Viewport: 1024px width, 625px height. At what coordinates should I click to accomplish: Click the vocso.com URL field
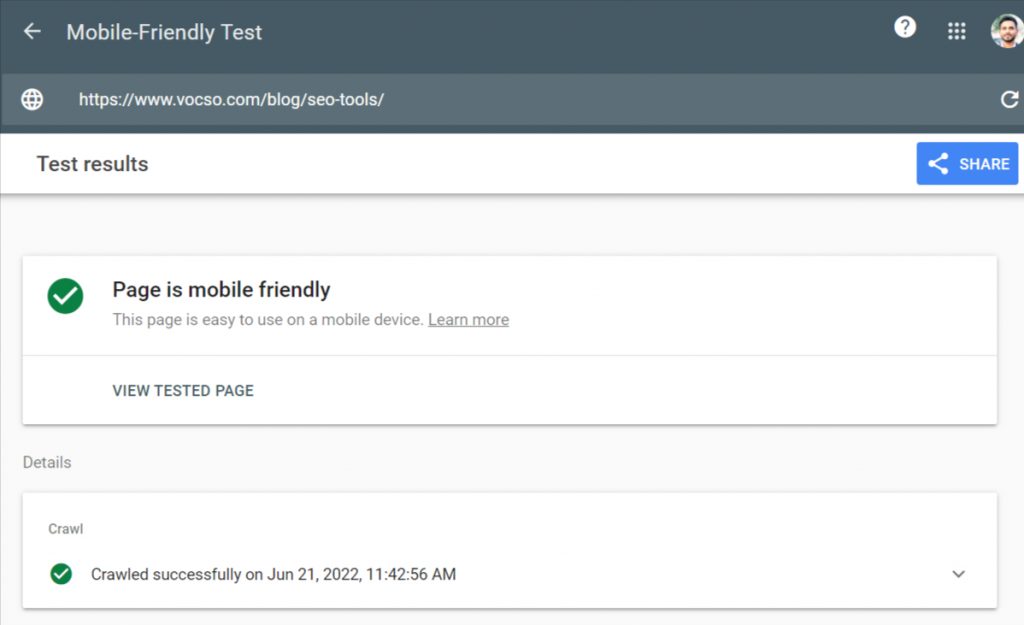tap(231, 99)
